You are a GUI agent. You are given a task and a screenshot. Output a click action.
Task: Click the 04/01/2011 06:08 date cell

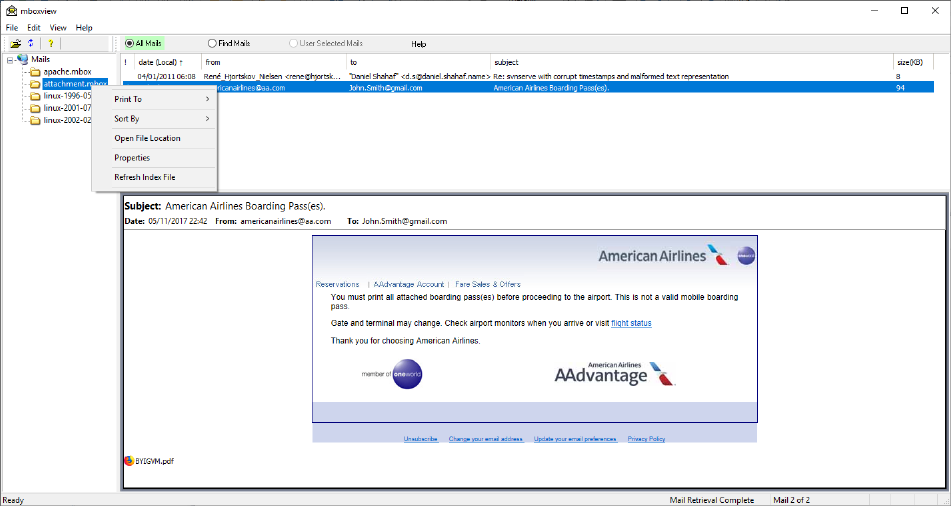click(x=166, y=76)
